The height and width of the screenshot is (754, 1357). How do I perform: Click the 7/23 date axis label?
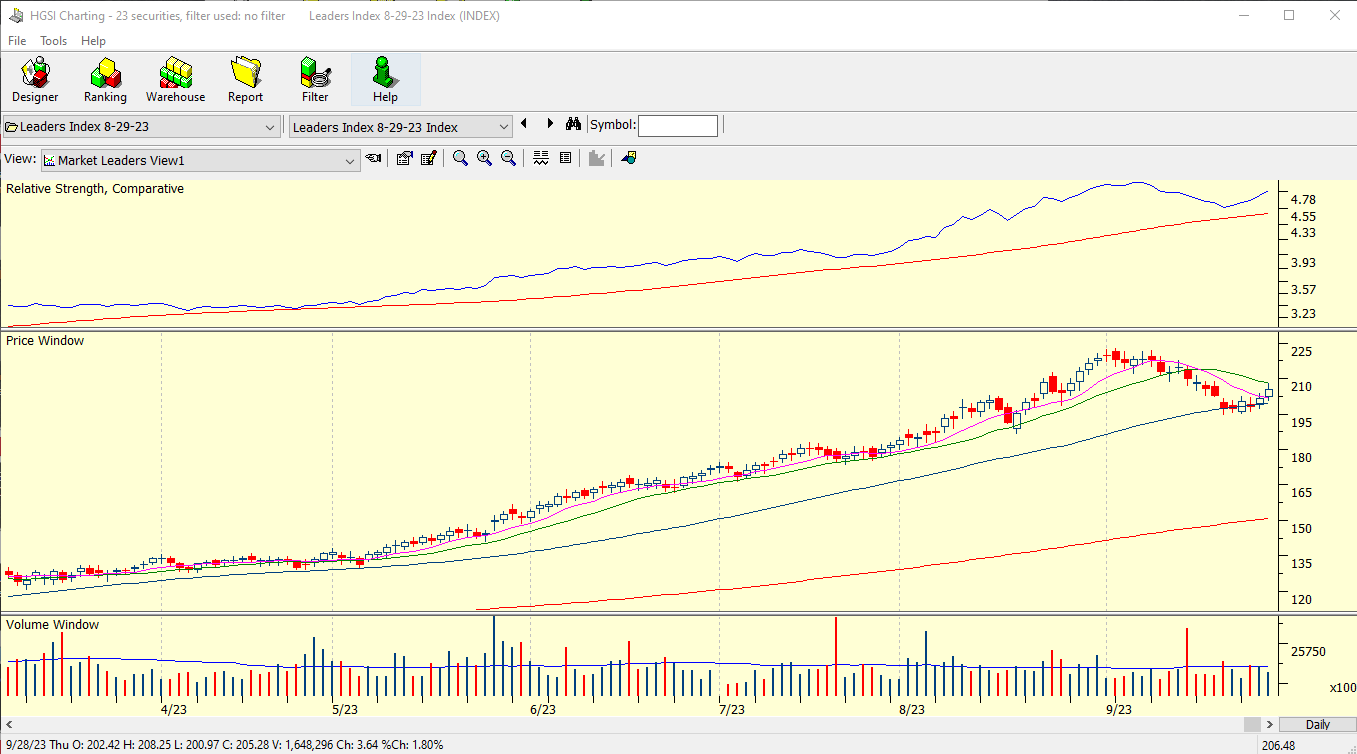point(731,709)
